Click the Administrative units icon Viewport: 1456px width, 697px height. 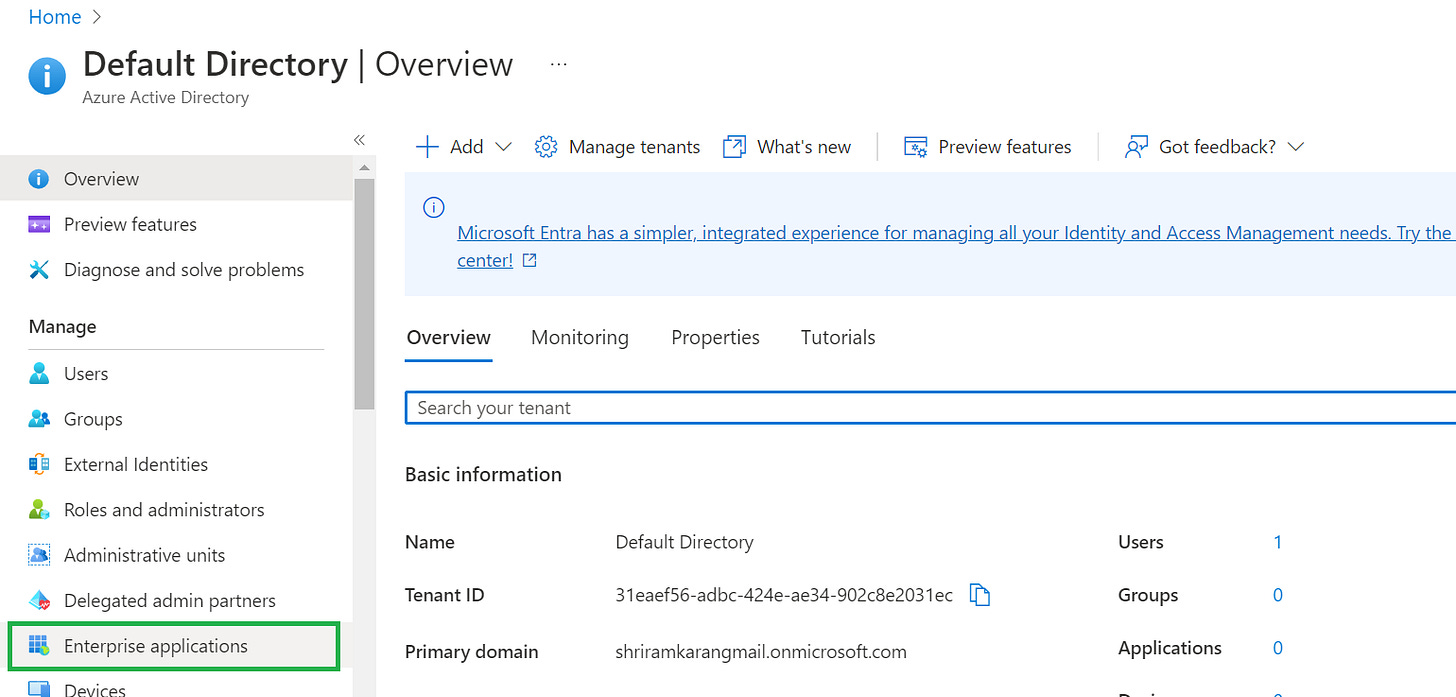tap(39, 555)
